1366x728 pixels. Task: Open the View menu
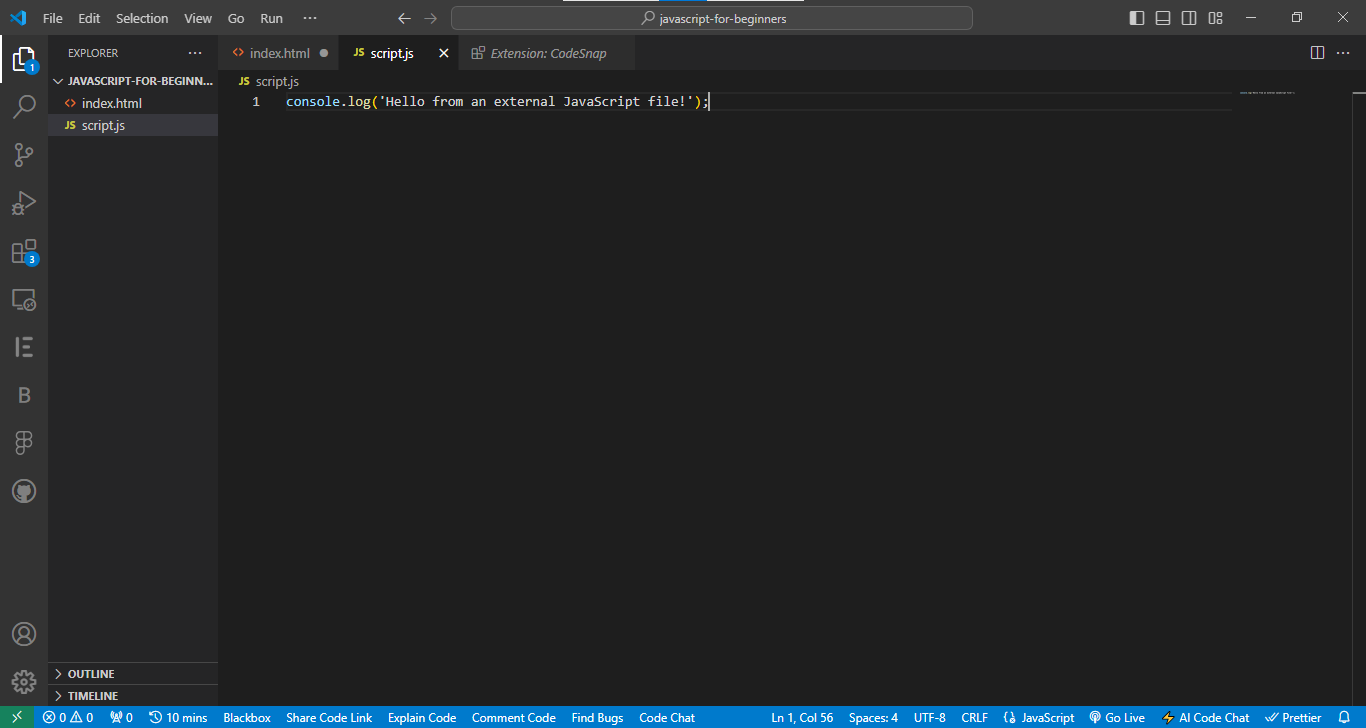[x=198, y=18]
